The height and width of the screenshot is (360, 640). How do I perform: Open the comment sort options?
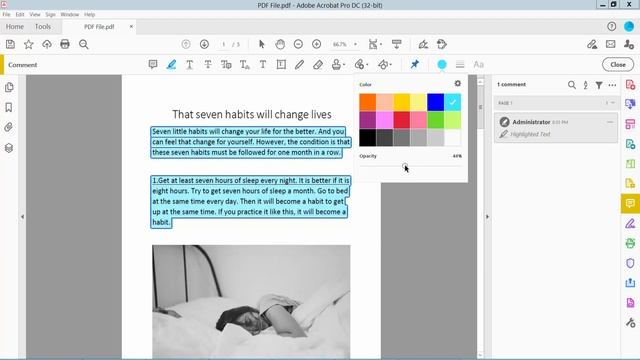coord(585,85)
